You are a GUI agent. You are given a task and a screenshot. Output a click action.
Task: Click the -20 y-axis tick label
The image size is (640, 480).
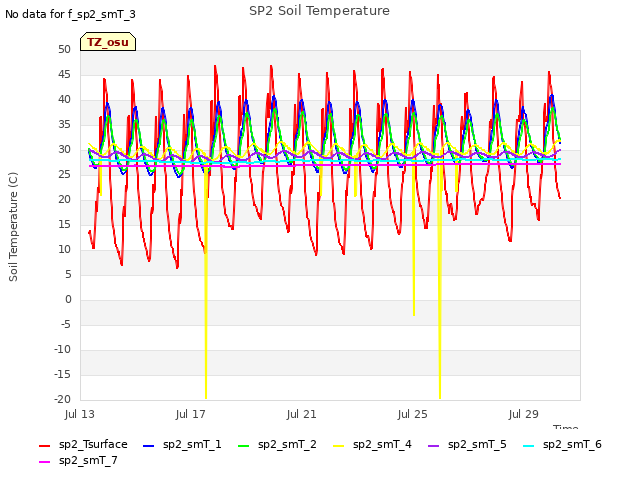[x=62, y=400]
